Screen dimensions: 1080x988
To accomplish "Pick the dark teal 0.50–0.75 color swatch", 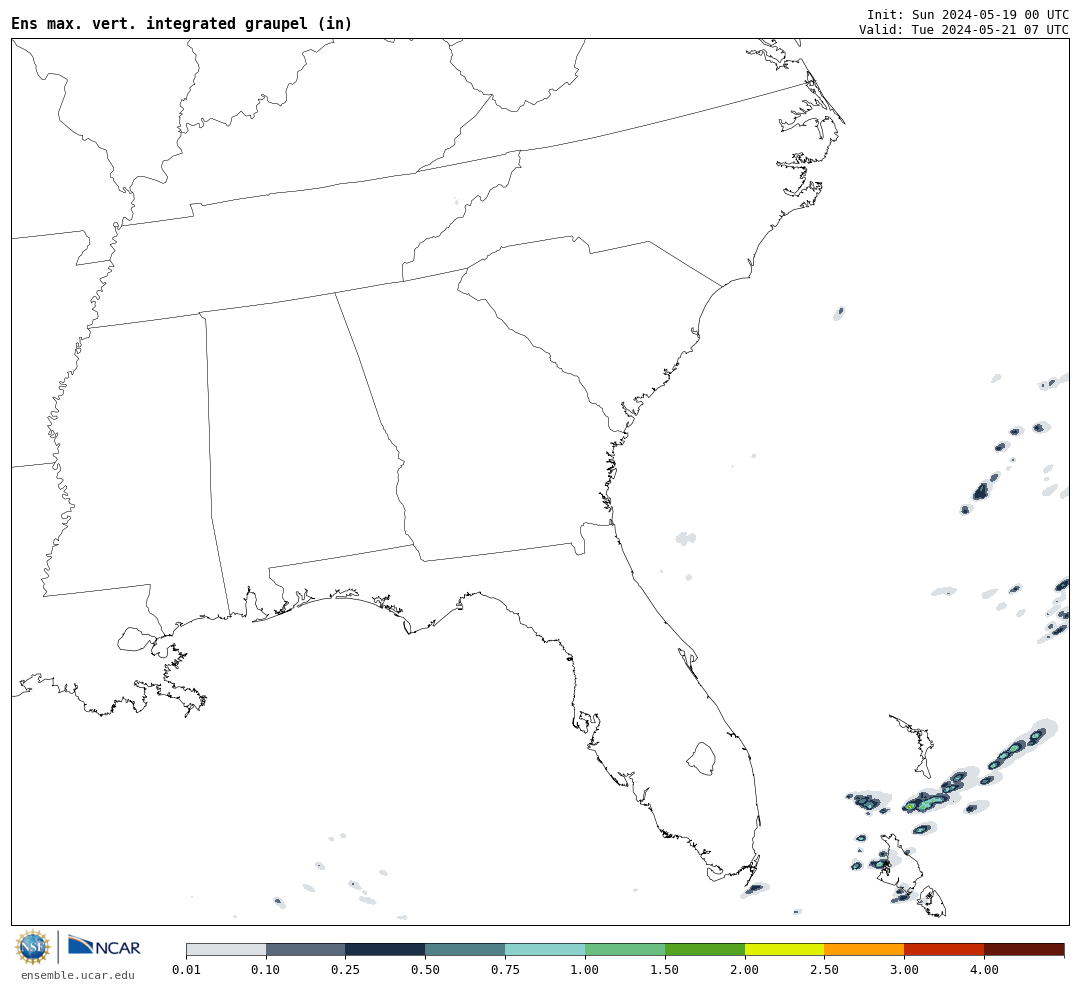I will click(x=466, y=949).
